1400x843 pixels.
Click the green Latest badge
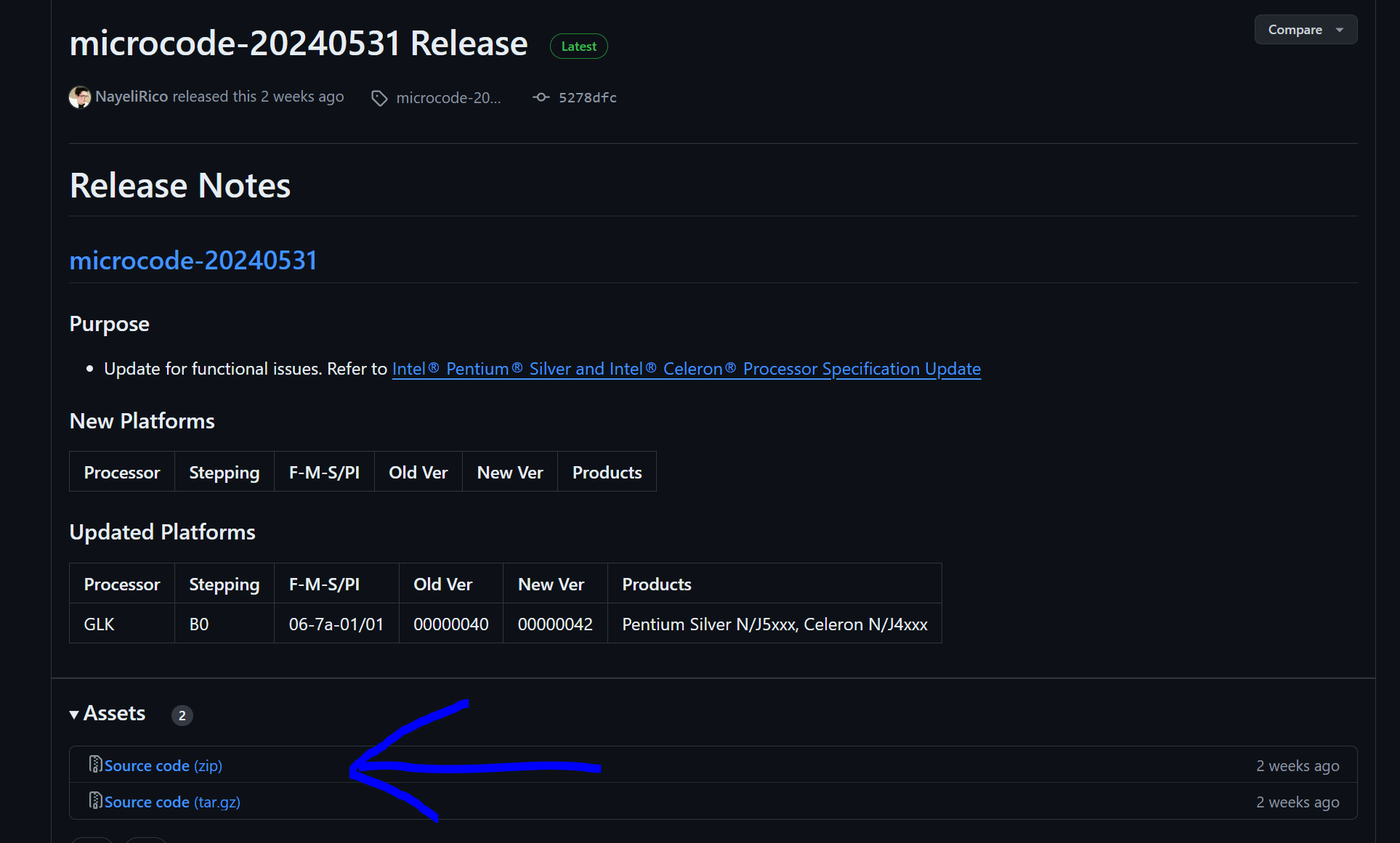pos(578,46)
